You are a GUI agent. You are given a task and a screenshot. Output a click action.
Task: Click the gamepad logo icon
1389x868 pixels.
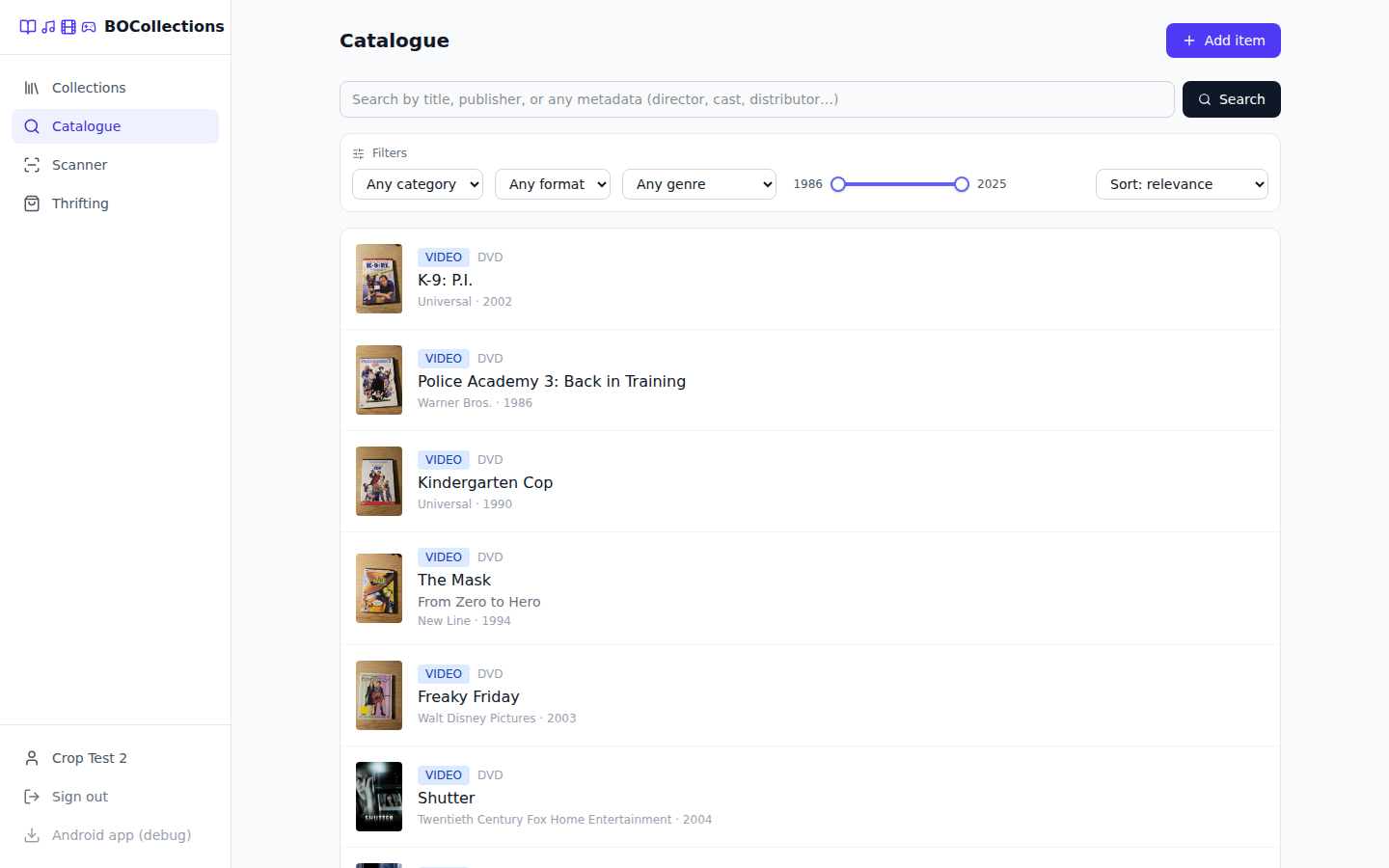[89, 27]
